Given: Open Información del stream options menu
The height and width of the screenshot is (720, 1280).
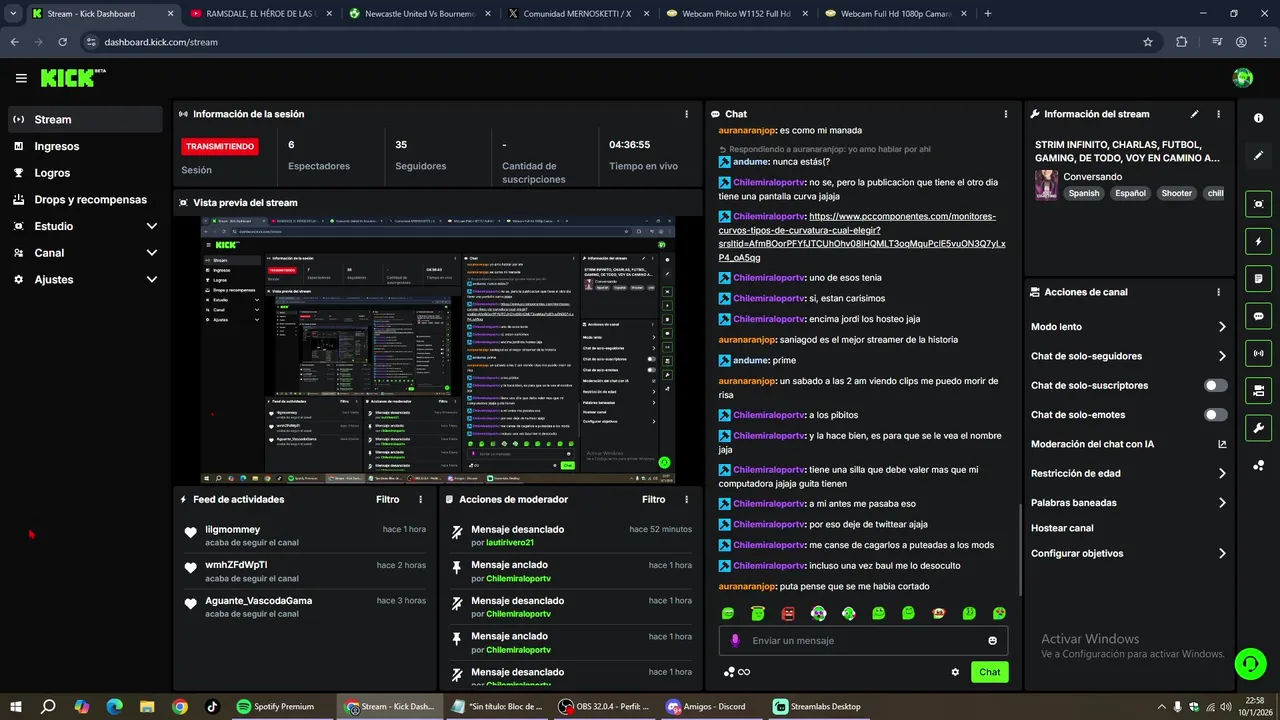Looking at the screenshot, I should pos(1218,114).
